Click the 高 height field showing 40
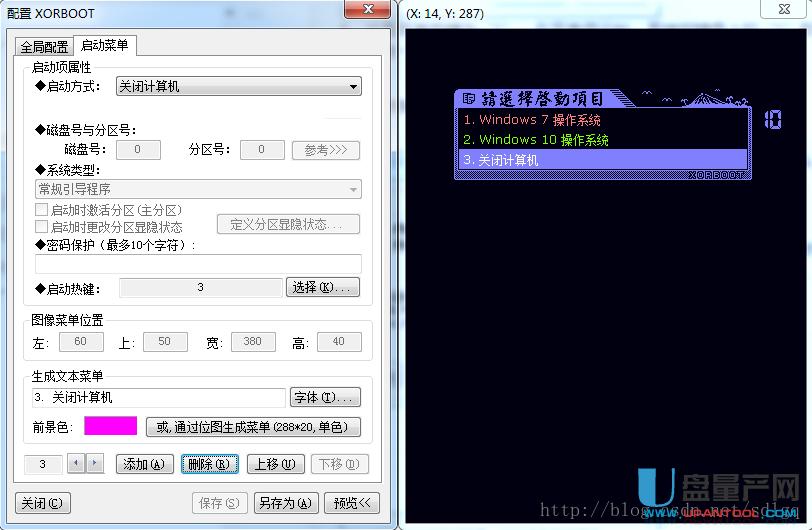Viewport: 812px width, 530px height. (x=339, y=342)
